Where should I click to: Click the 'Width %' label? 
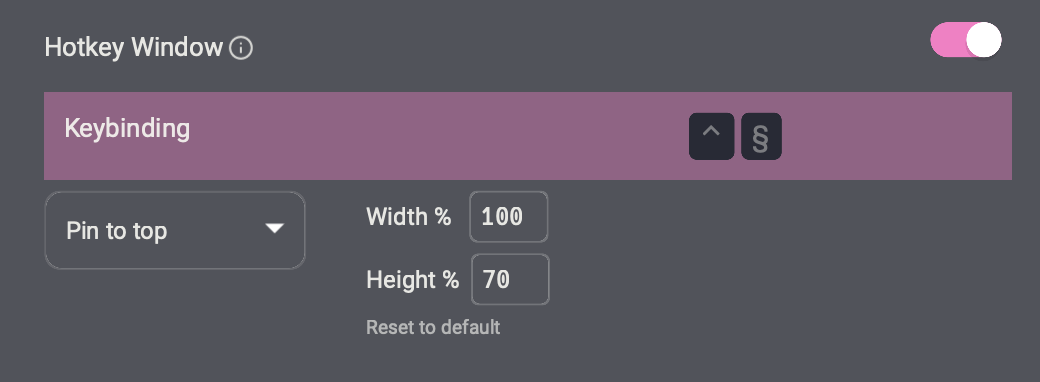coord(409,217)
